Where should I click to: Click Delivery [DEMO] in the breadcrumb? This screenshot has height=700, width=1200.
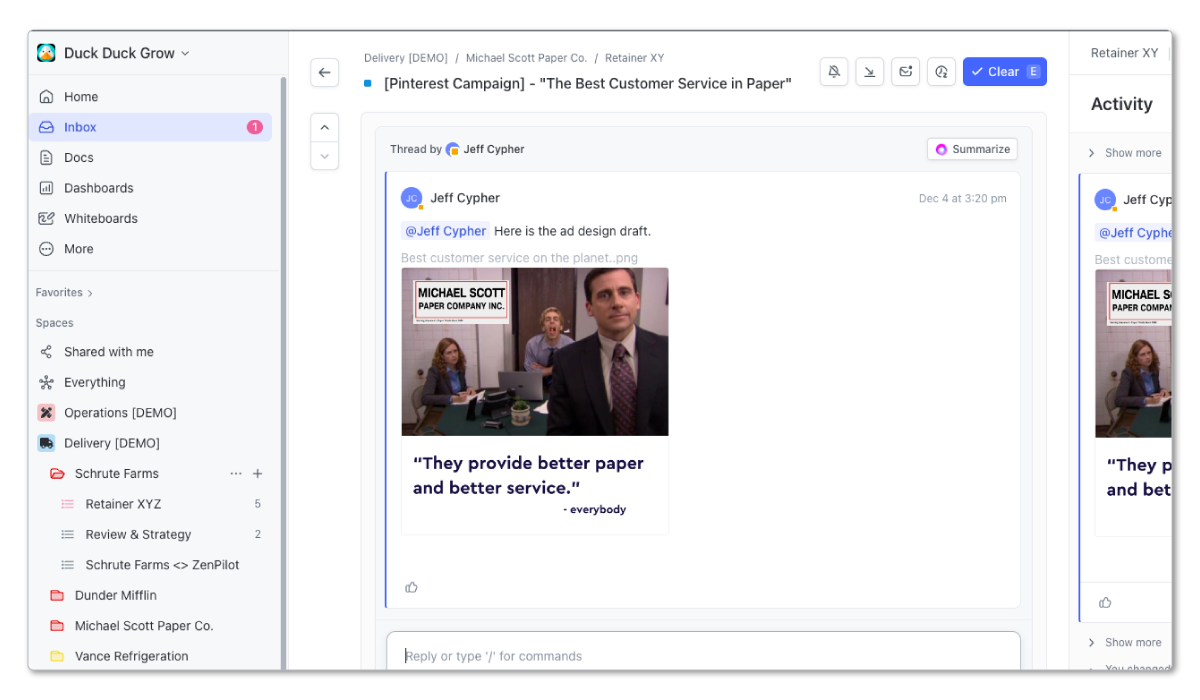[406, 58]
